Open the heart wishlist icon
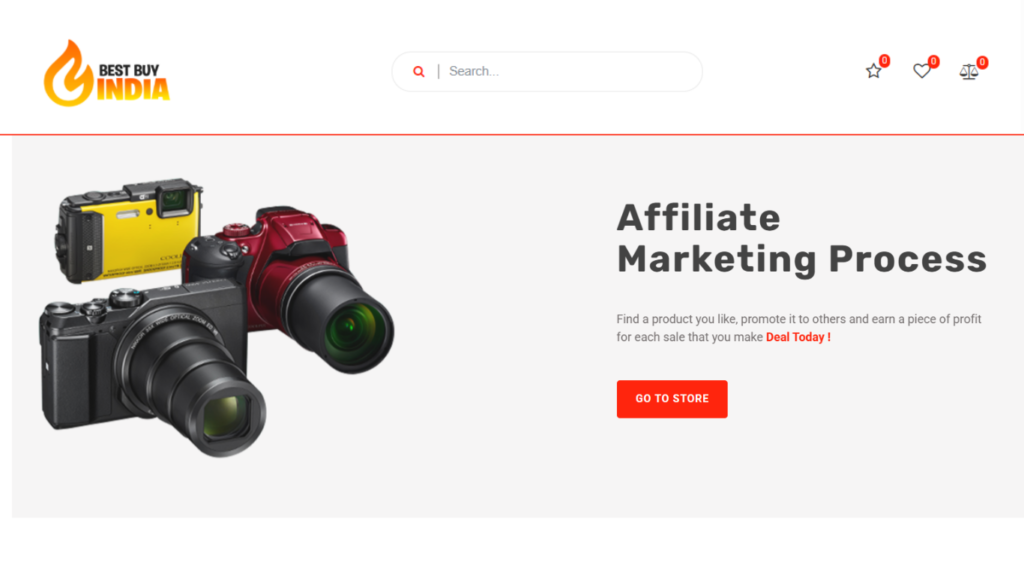Viewport: 1024px width, 576px height. click(x=921, y=71)
